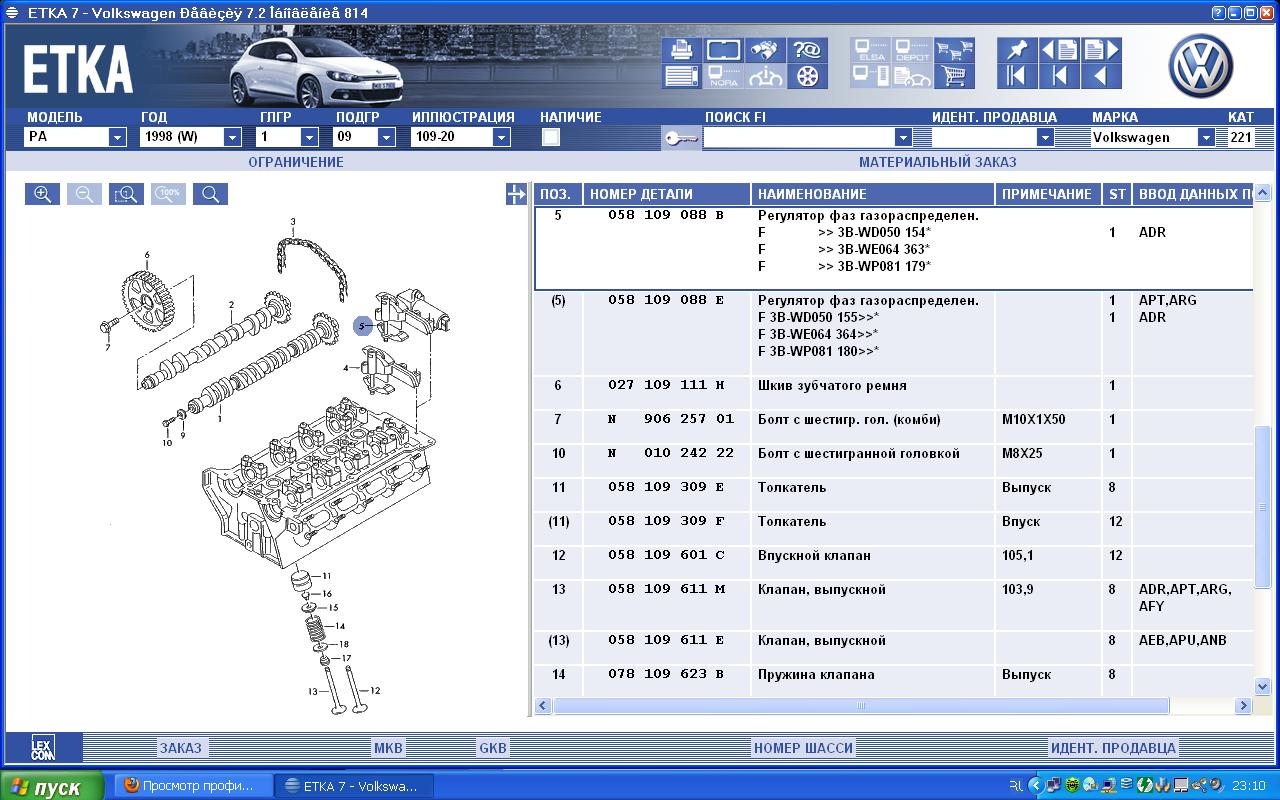Select row Пружина клапана
Viewport: 1280px width, 800px height.
pyautogui.click(x=892, y=674)
